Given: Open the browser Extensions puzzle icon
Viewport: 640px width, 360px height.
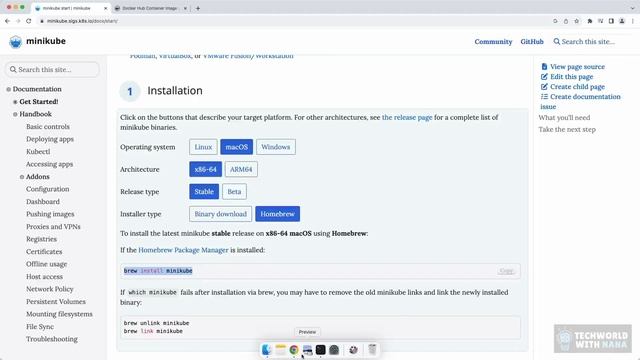Looking at the screenshot, I should tap(590, 21).
